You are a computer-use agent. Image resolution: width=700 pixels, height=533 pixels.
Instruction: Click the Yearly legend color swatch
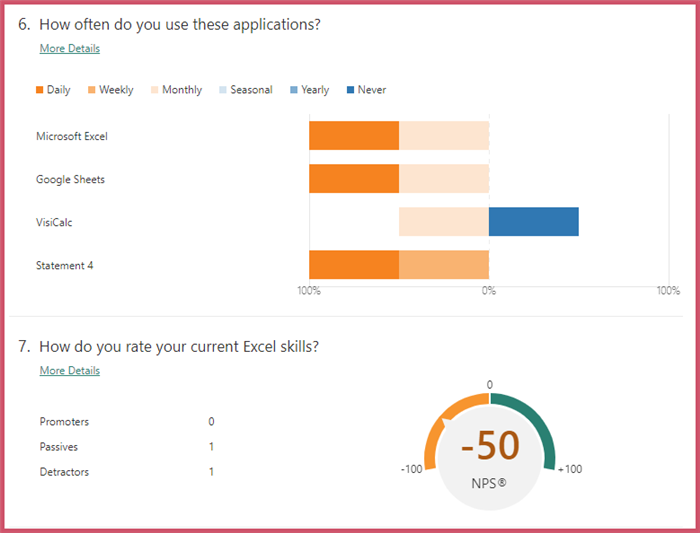tap(294, 90)
